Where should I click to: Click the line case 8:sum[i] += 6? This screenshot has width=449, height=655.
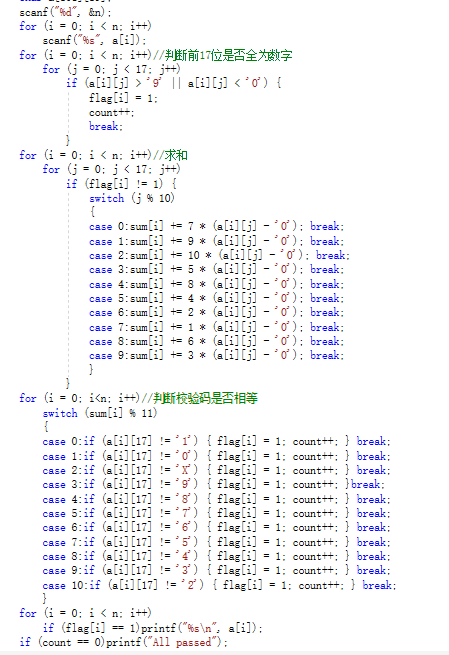(x=216, y=341)
